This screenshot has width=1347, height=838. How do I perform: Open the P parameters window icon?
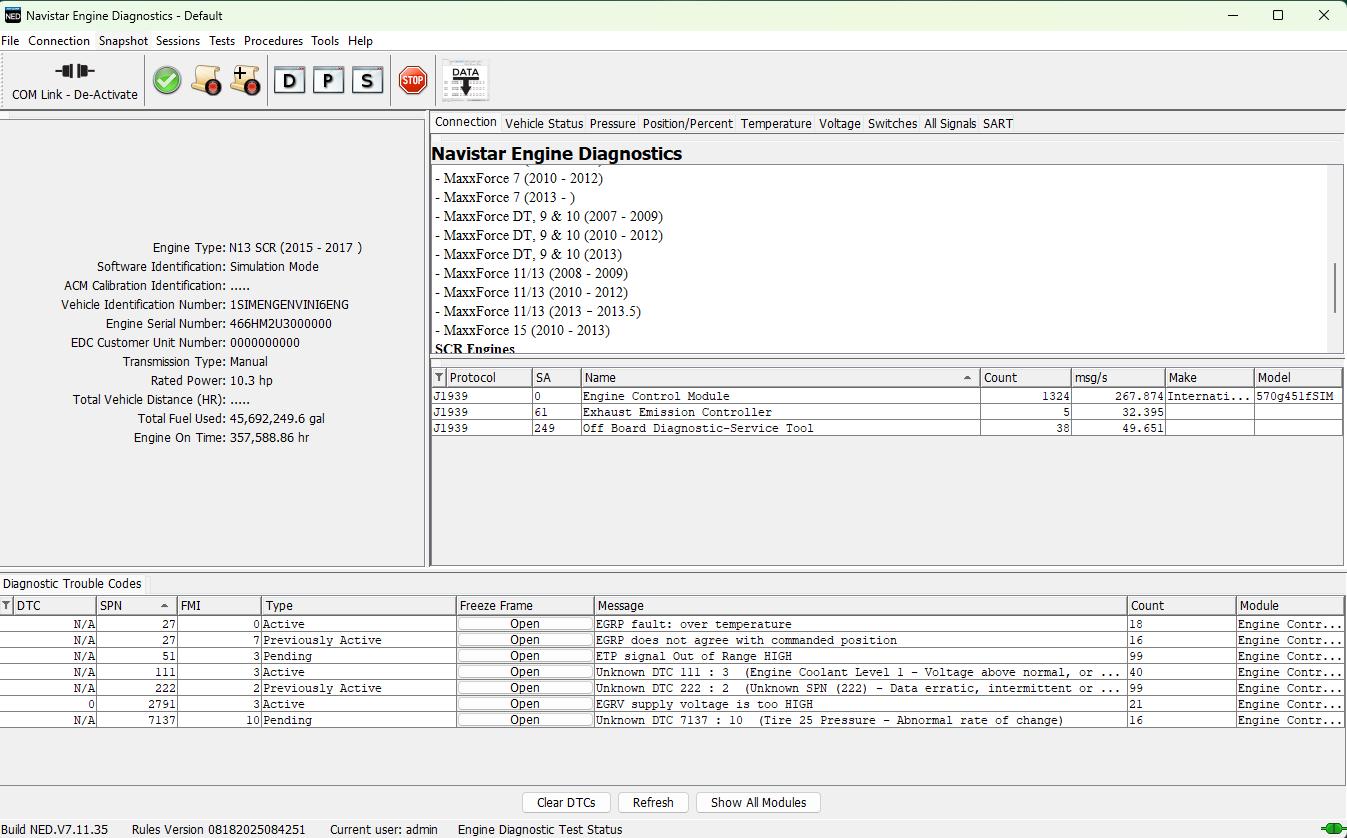pos(329,79)
